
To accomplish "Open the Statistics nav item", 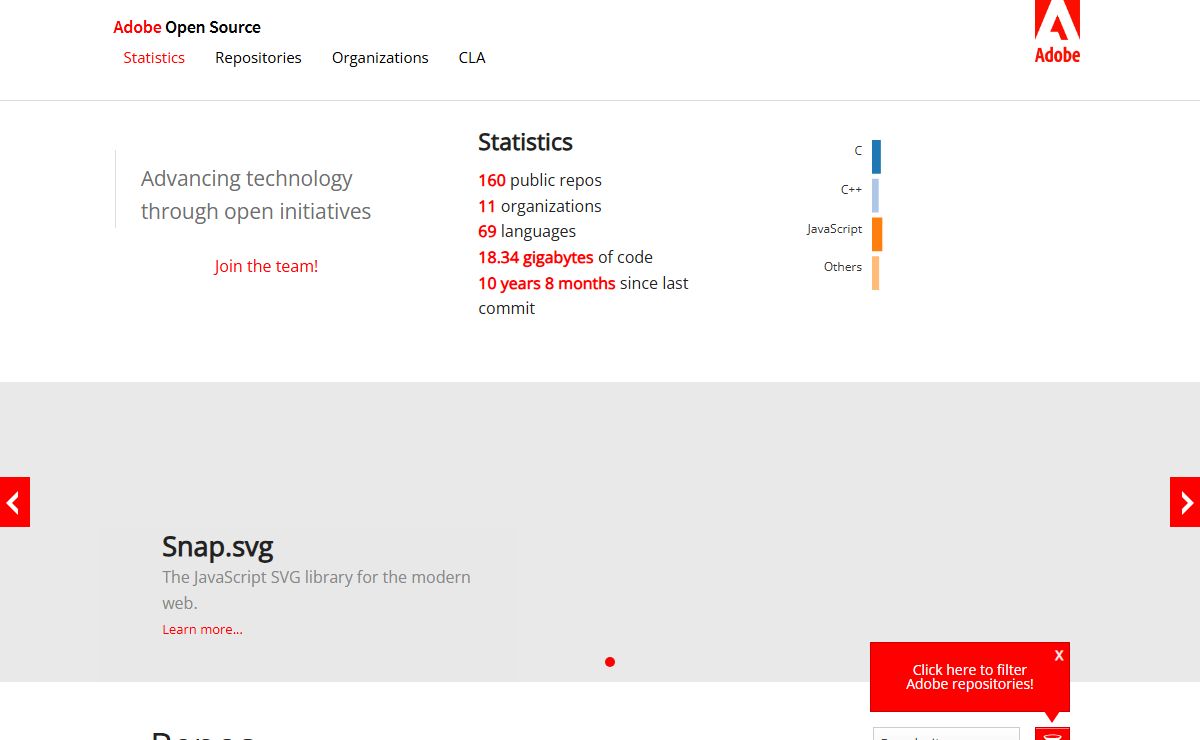I will 154,58.
